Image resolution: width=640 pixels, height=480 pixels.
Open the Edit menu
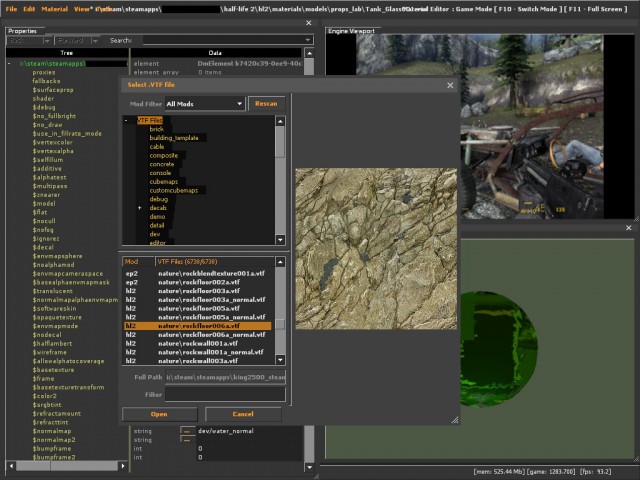[x=29, y=9]
